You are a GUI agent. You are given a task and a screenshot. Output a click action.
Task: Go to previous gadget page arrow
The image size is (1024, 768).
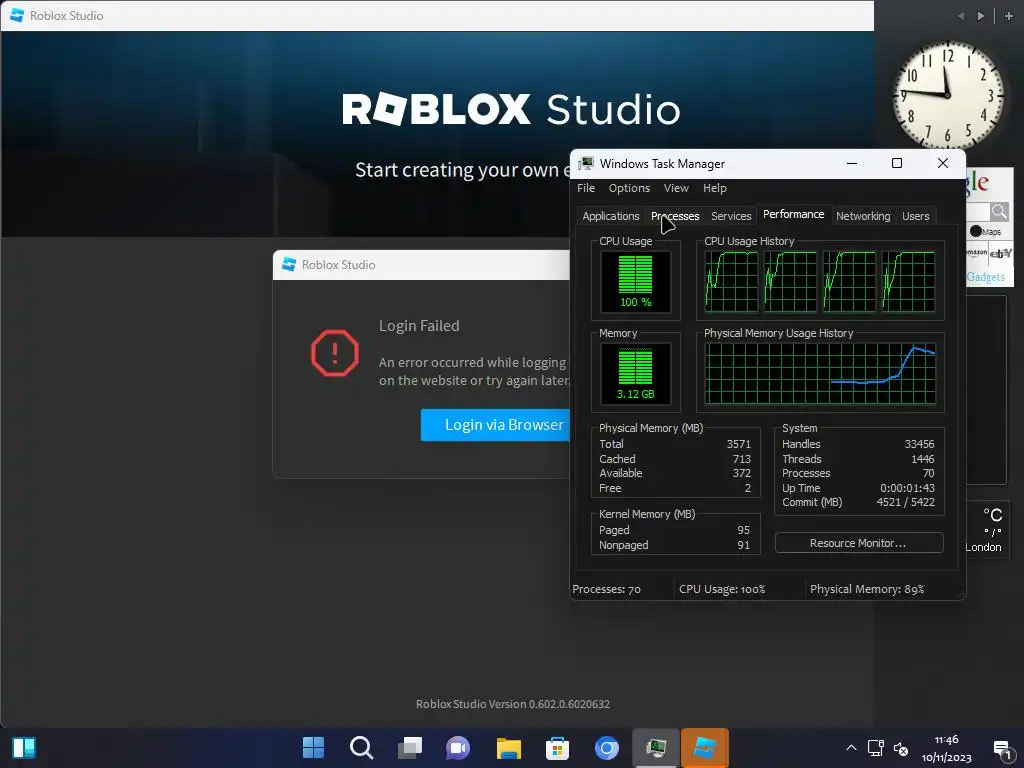coord(961,16)
